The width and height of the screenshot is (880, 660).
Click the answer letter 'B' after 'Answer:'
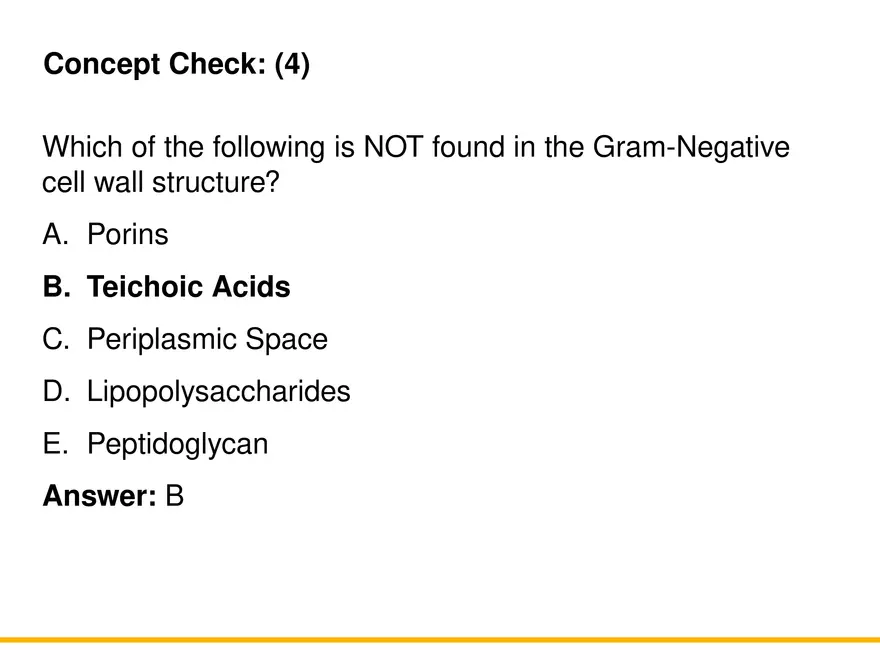tap(175, 496)
